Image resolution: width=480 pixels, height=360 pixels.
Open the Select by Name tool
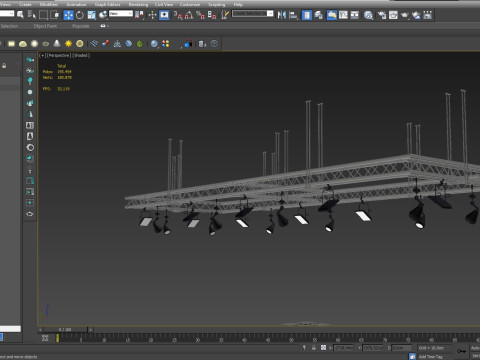pyautogui.click(x=32, y=15)
